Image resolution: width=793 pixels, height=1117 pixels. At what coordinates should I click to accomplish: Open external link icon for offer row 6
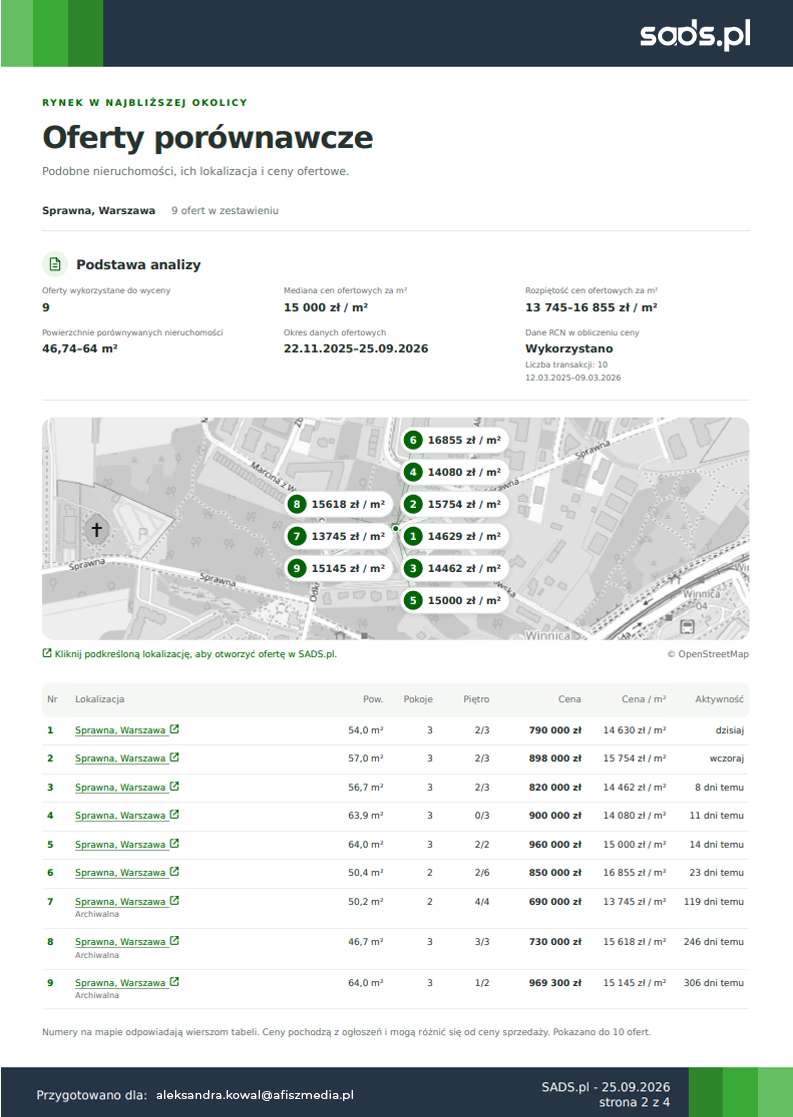point(175,872)
